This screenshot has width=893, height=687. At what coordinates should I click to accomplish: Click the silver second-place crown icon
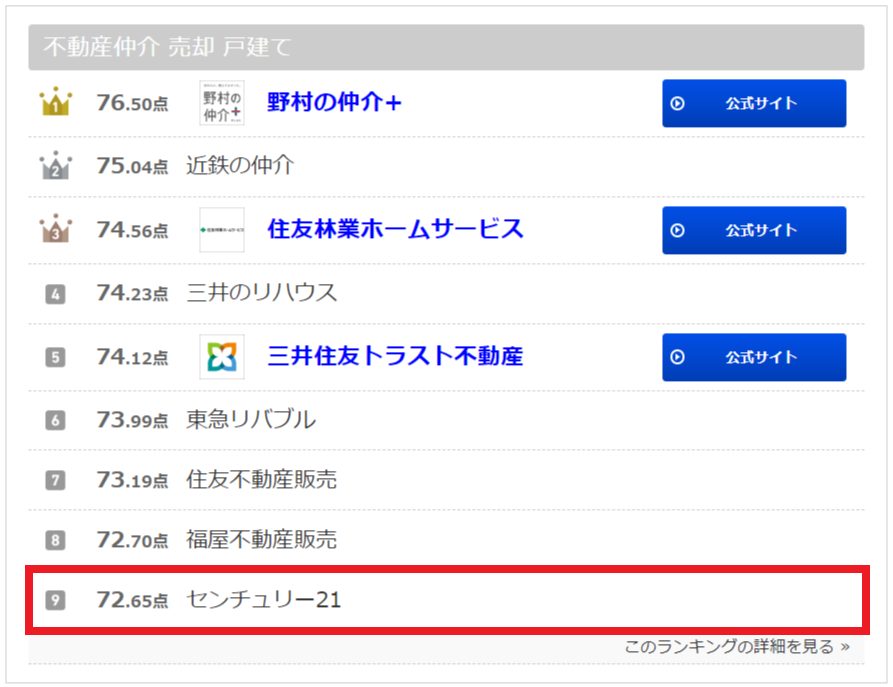[55, 165]
